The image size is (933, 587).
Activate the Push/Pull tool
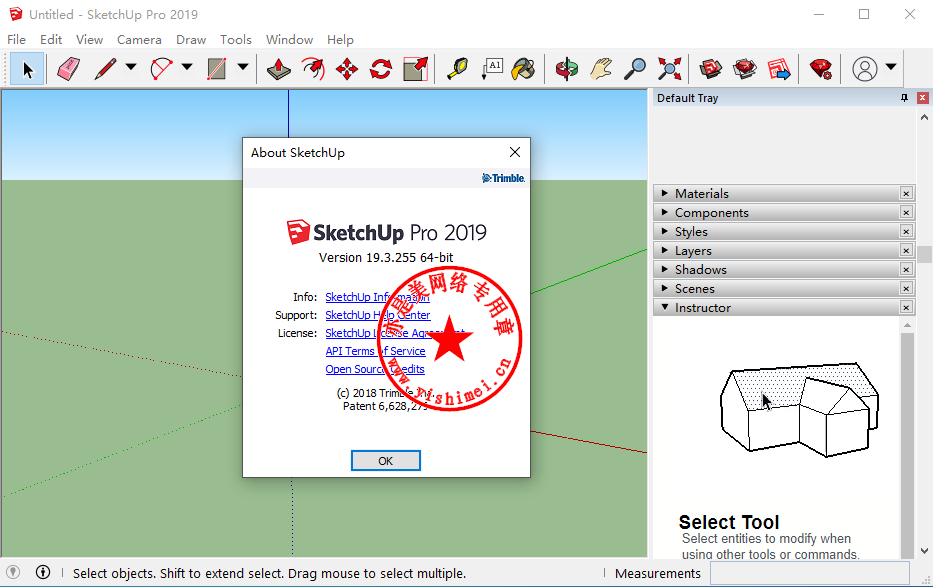coord(278,69)
